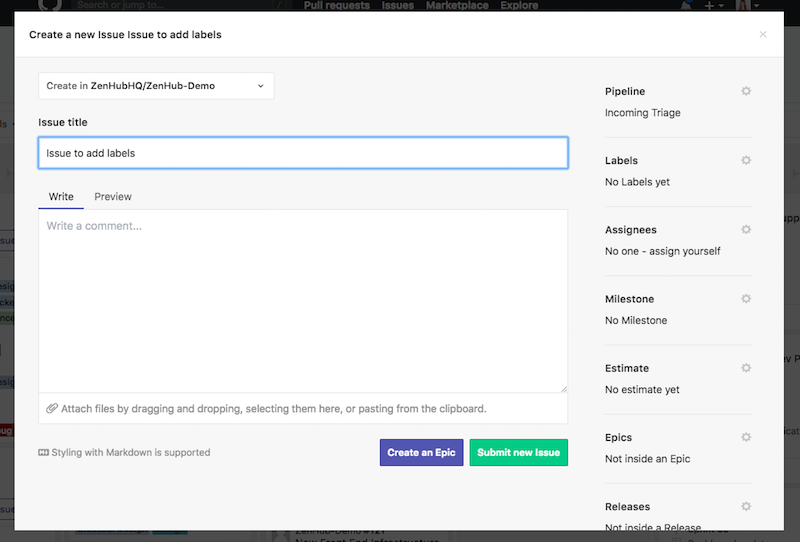Click Submit new Issue button
Screen dimensions: 800x542
[519, 453]
